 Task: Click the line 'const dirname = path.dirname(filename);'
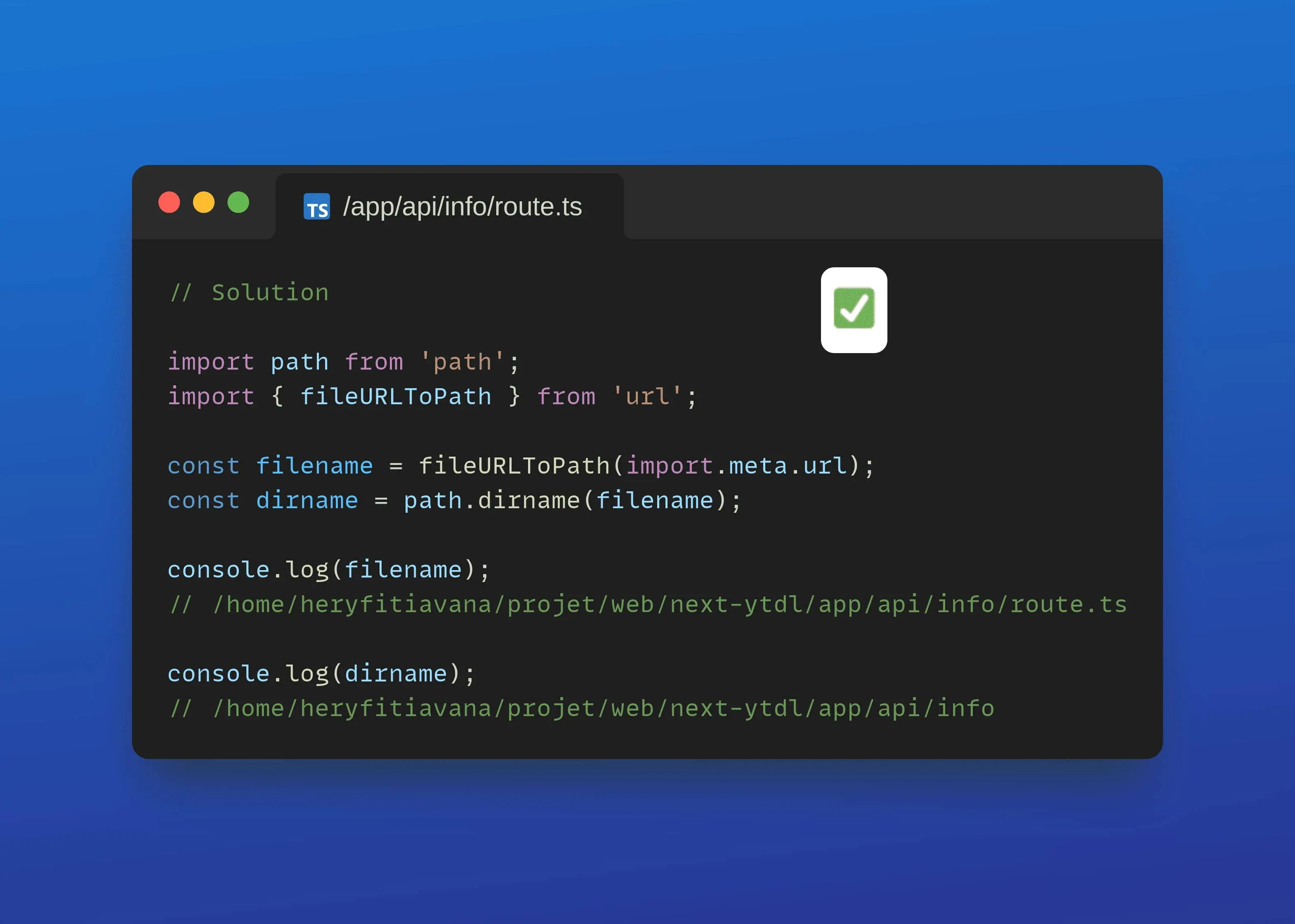455,501
